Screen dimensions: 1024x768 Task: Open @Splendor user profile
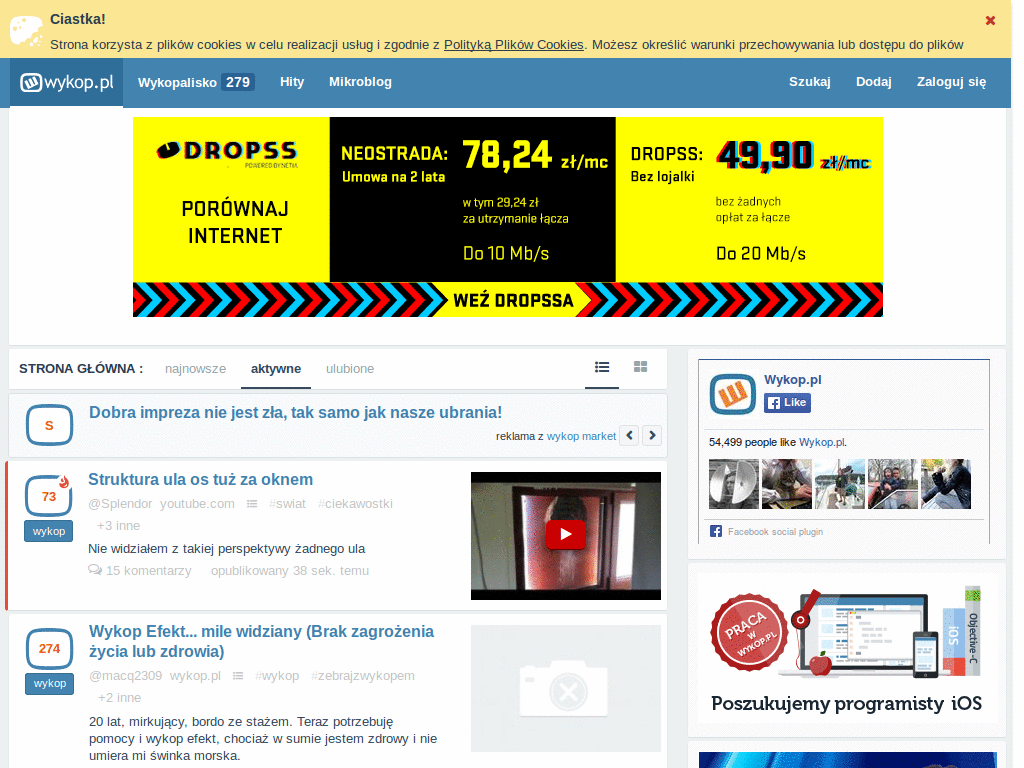coord(120,504)
